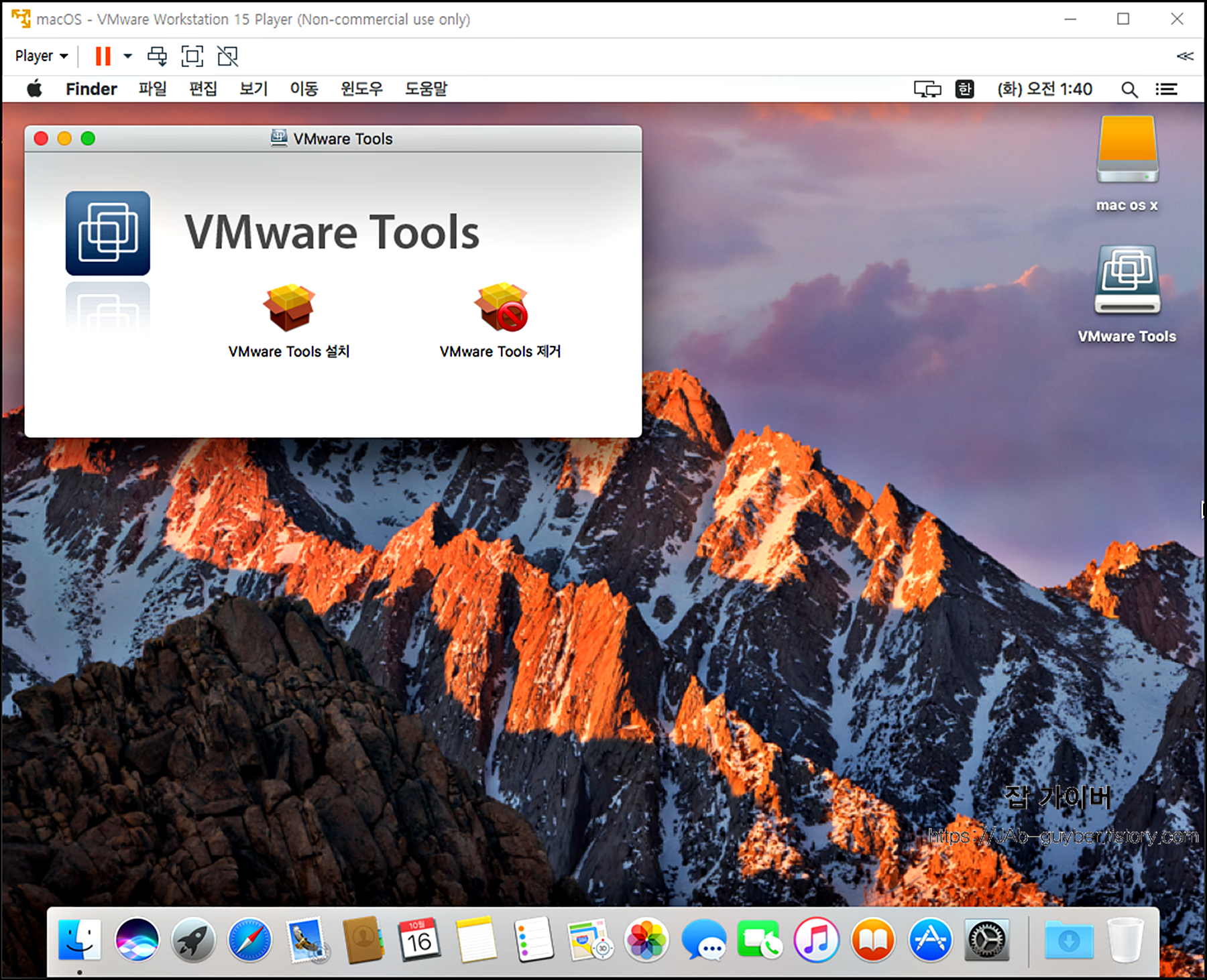Open the VMware Tools disk on desktop
Viewport: 1207px width, 980px height.
coord(1128,280)
